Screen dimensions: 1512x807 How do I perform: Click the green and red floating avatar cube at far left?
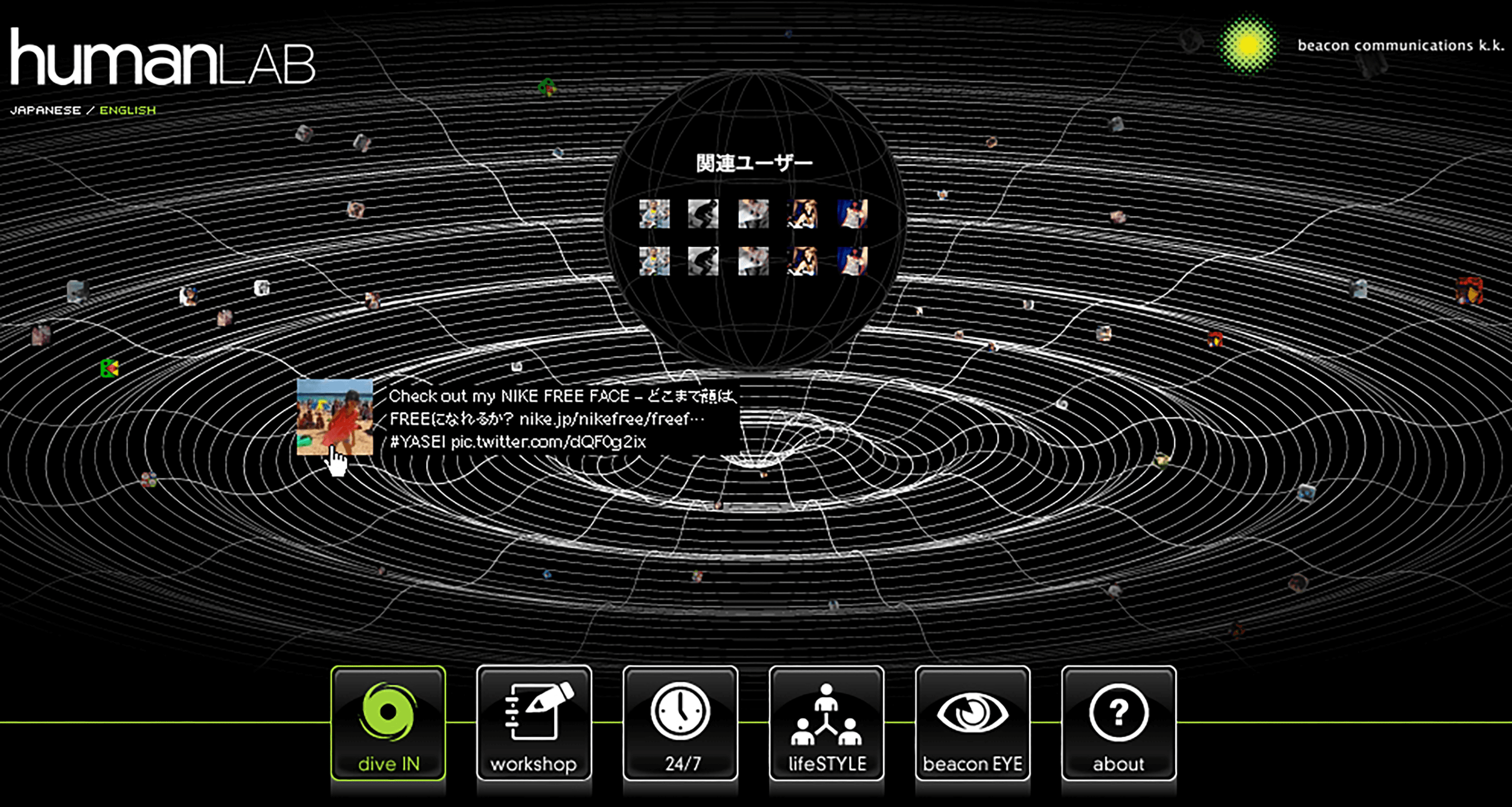pos(109,368)
